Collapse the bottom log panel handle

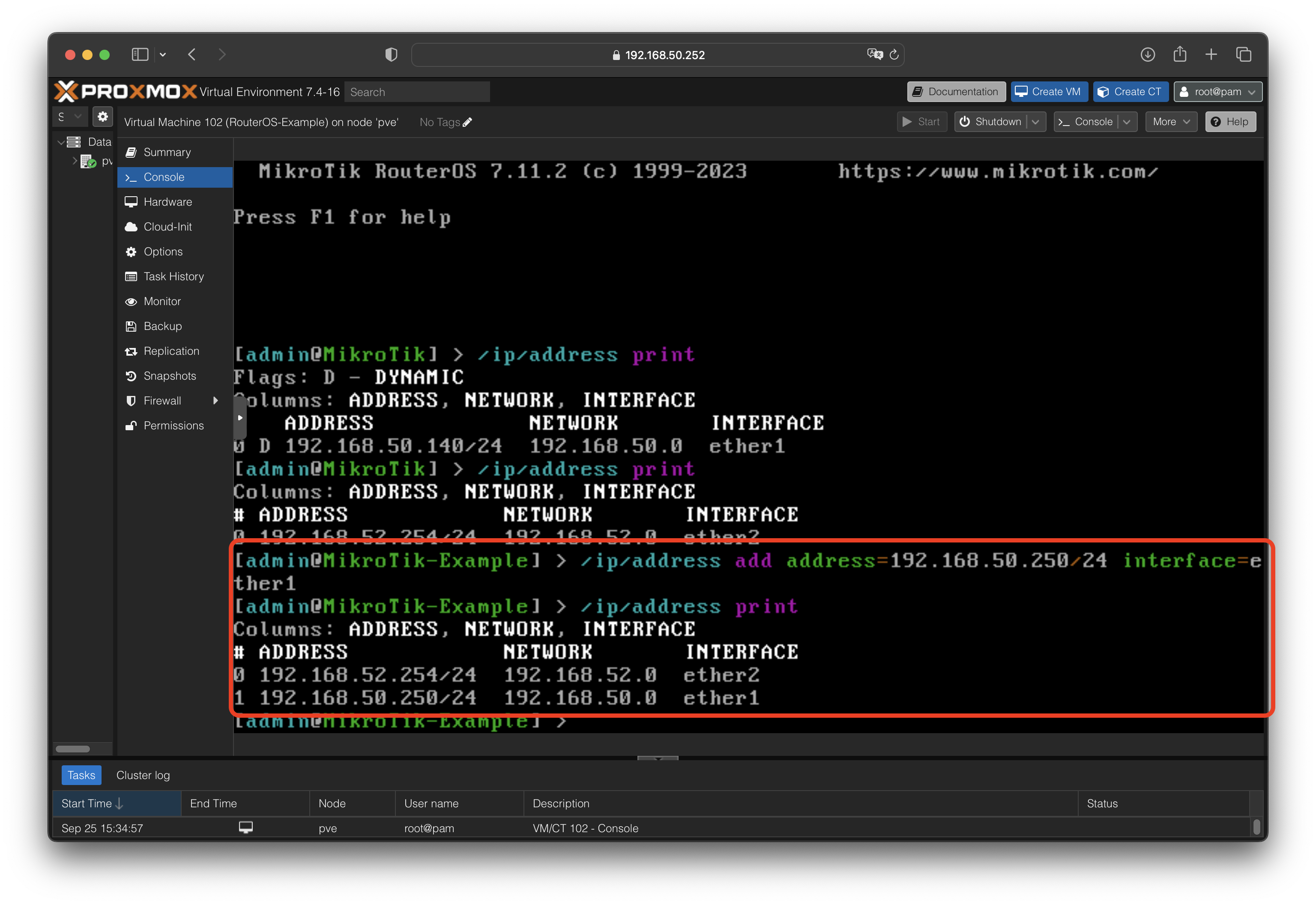[x=658, y=758]
